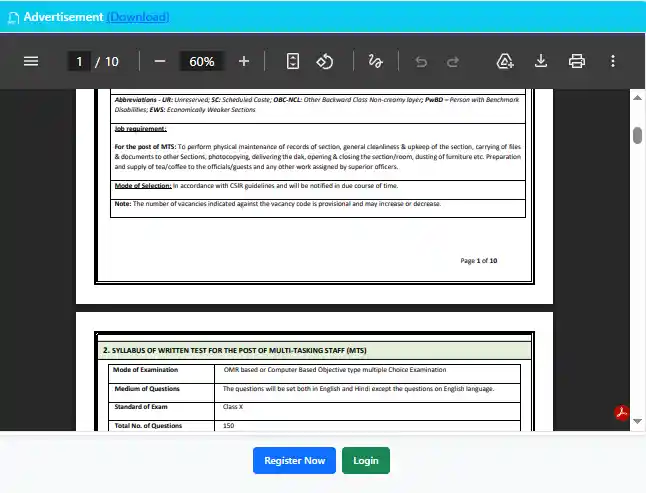The width and height of the screenshot is (646, 493).
Task: Click the page number input field
Action: coord(79,61)
